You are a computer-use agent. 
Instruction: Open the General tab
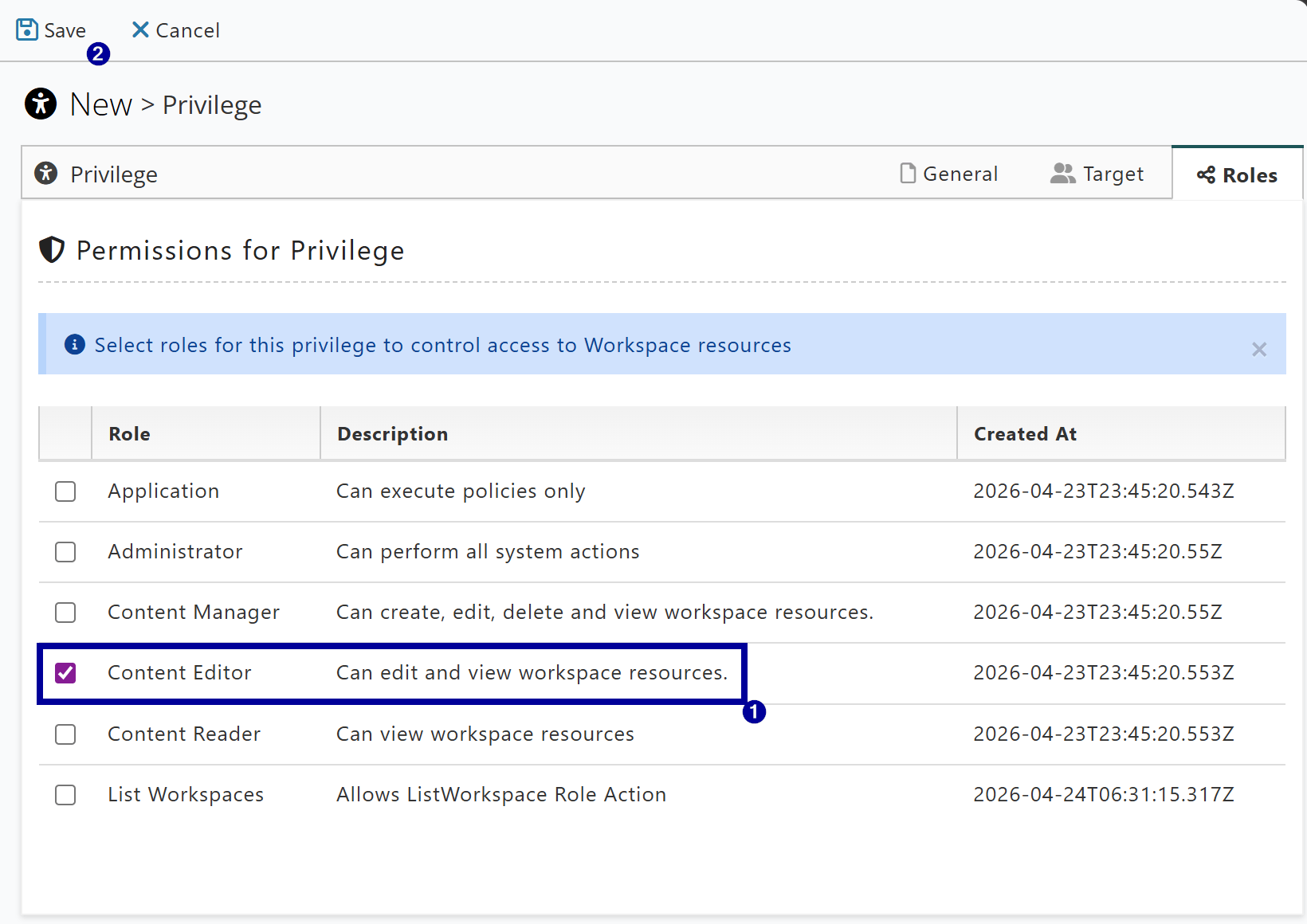[948, 174]
